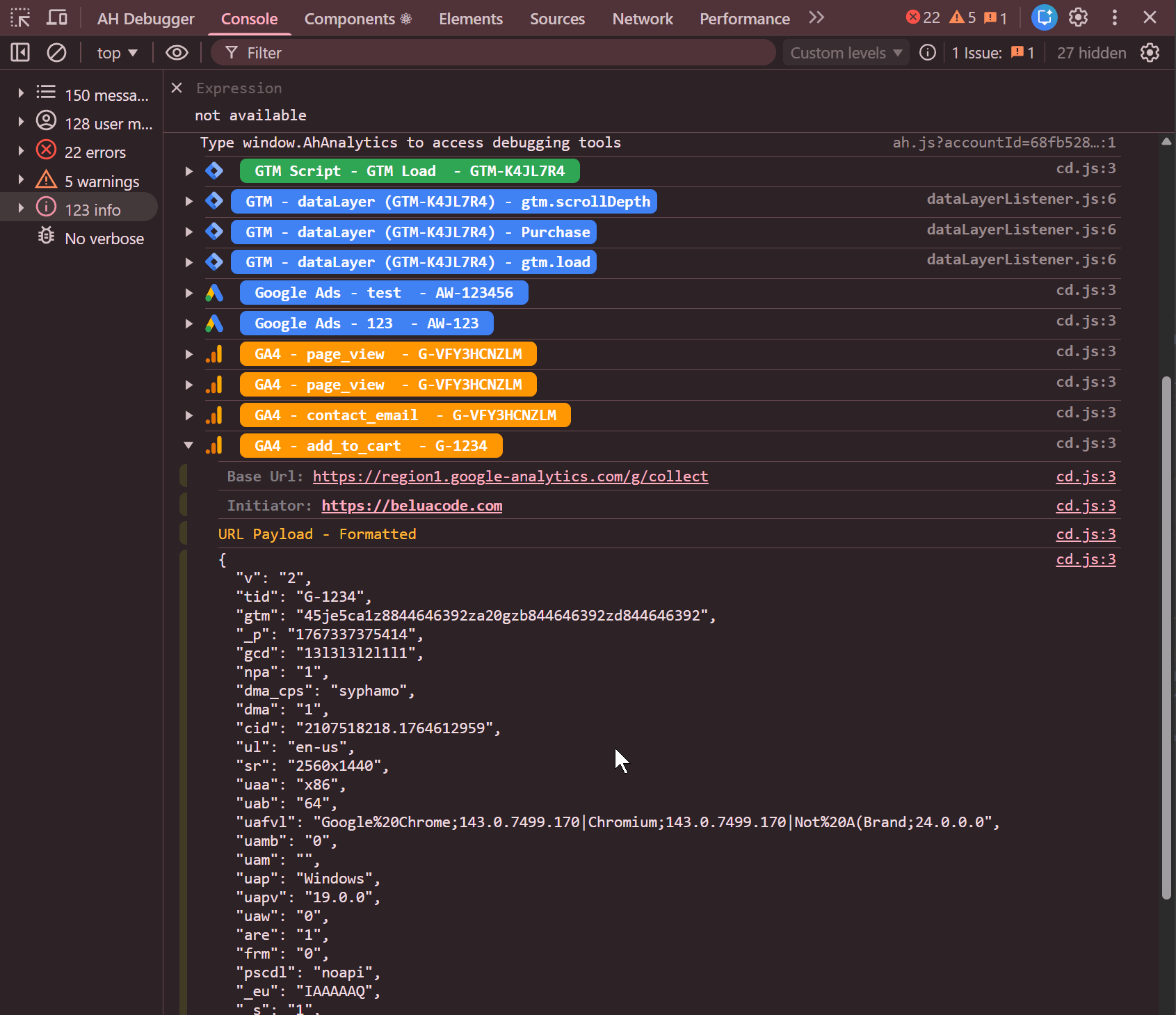Open the AH Debugger tab

pos(145,19)
